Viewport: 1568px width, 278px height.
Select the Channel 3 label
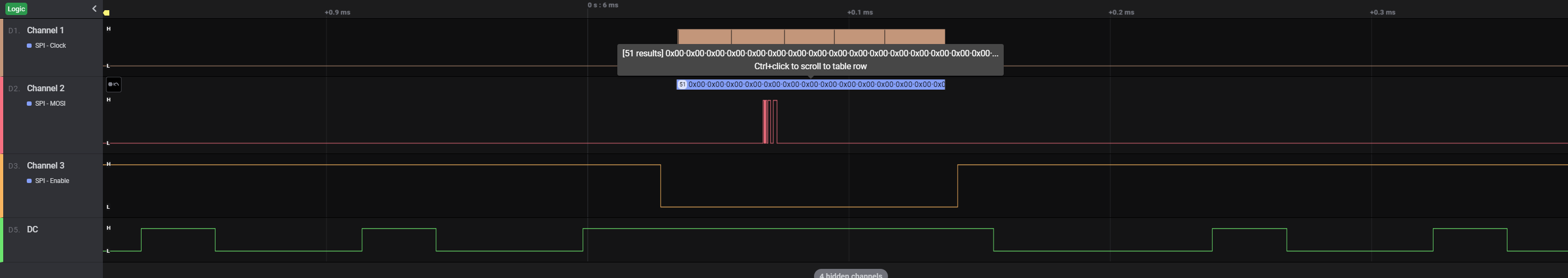46,166
